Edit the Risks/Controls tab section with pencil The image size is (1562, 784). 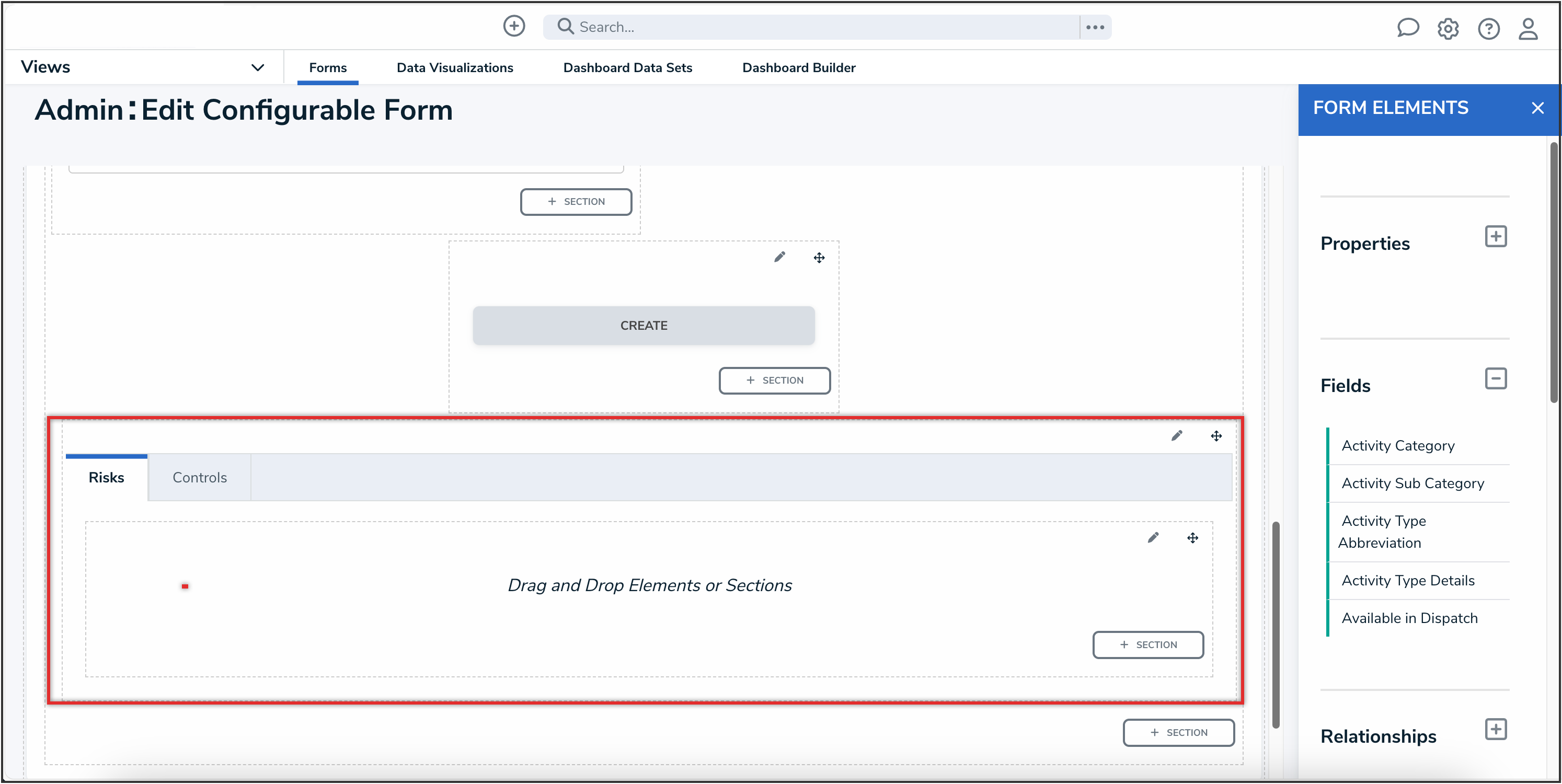[1176, 435]
